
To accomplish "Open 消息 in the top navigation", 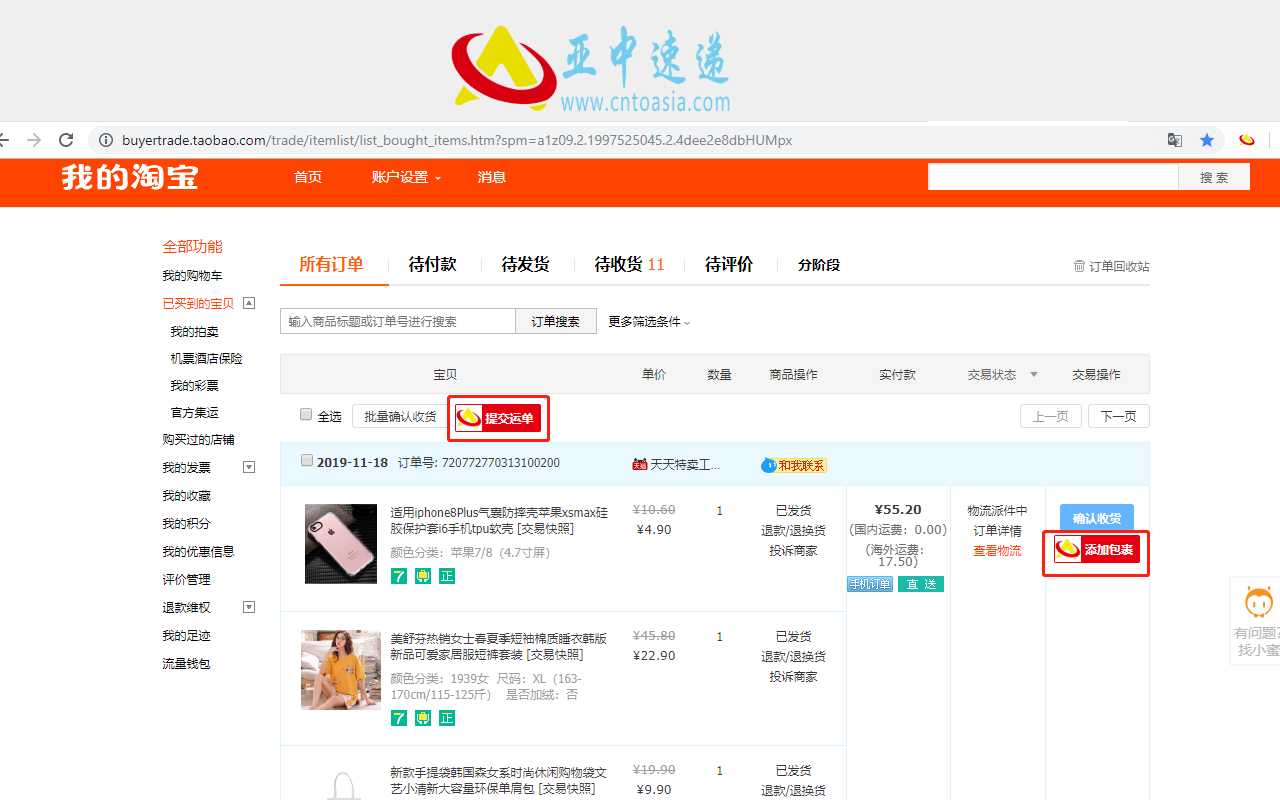I will [492, 177].
